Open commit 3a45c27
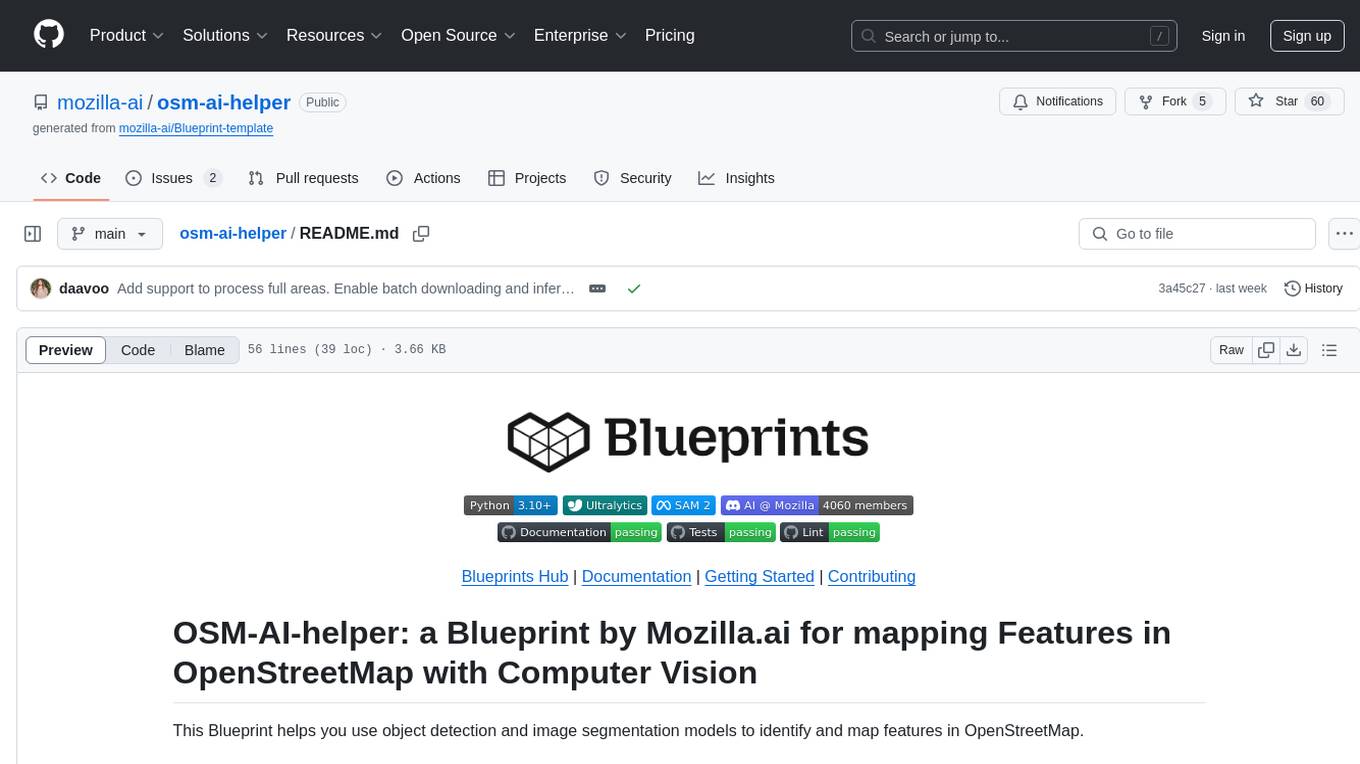 [x=1181, y=288]
